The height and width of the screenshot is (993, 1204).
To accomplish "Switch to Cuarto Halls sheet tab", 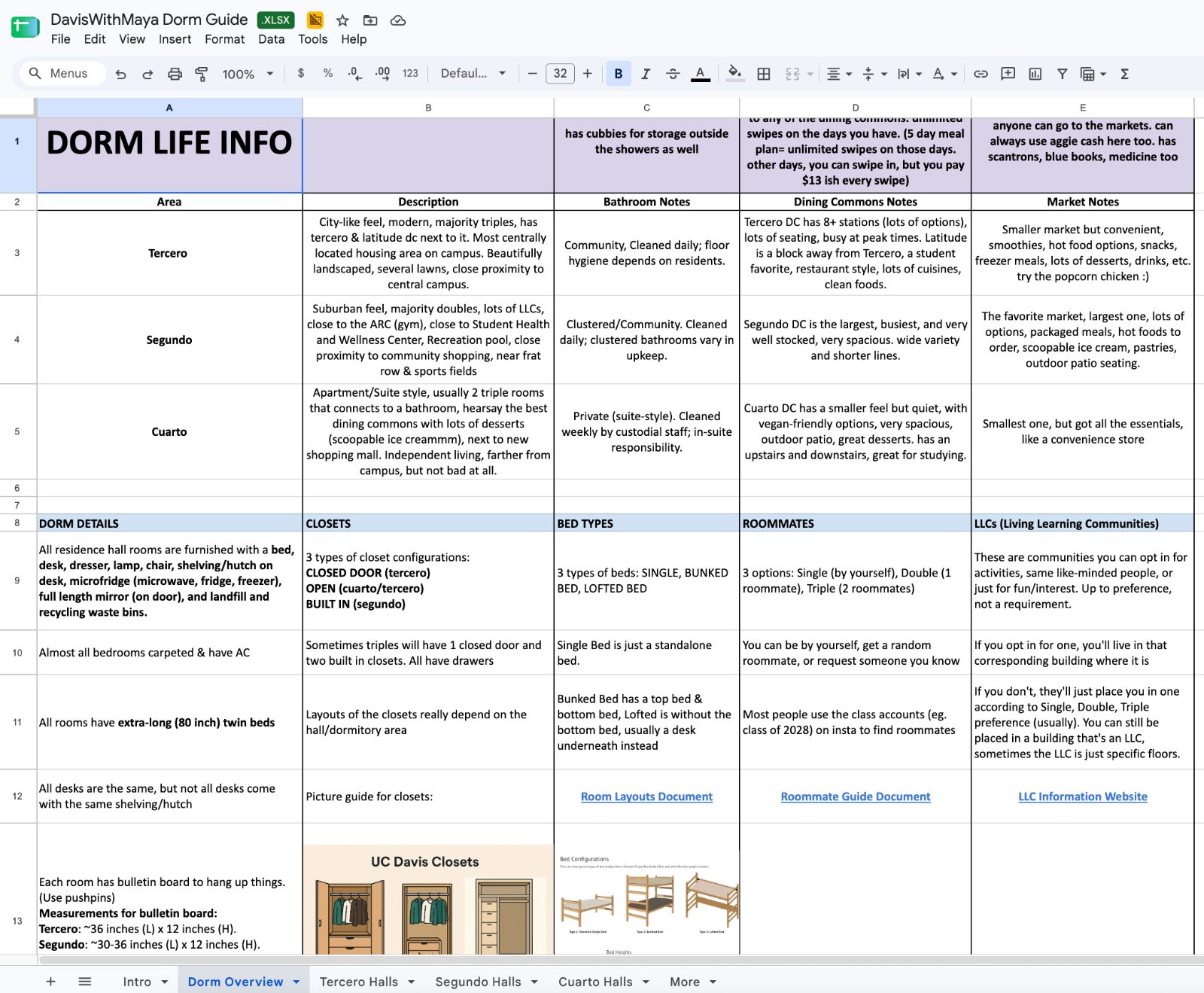I will pos(595,982).
